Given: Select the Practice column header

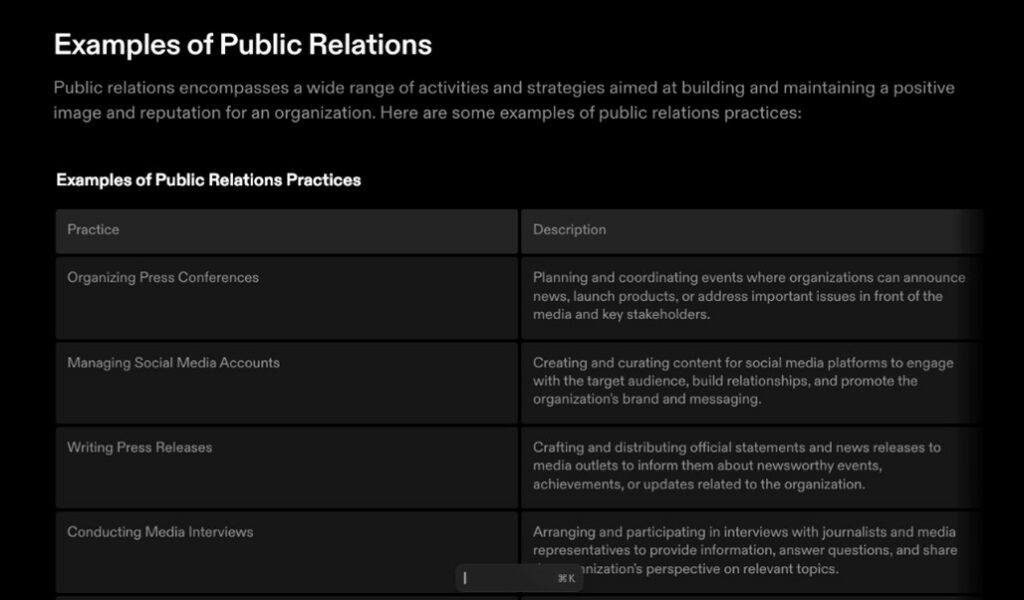Looking at the screenshot, I should [93, 230].
